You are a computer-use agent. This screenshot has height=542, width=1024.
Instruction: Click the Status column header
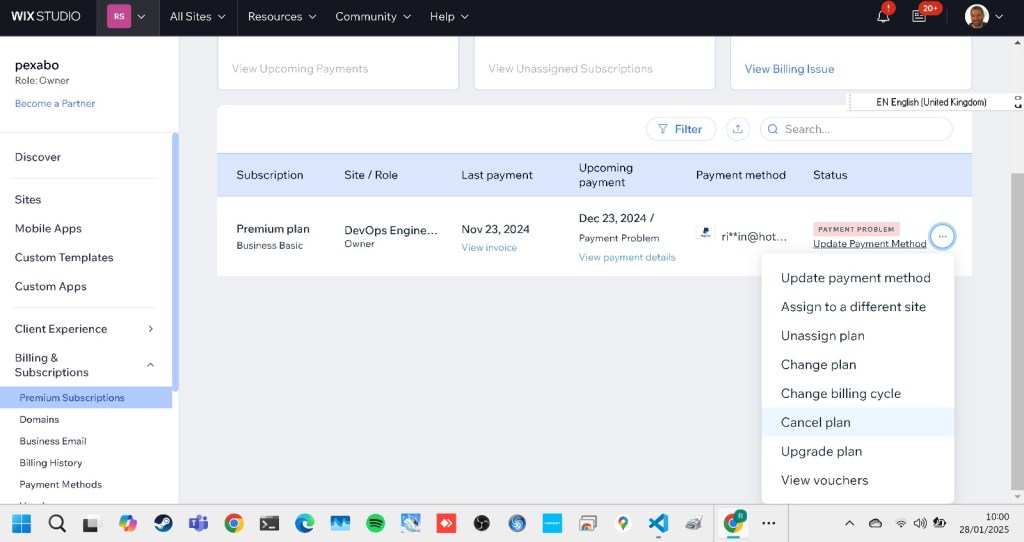pyautogui.click(x=830, y=175)
